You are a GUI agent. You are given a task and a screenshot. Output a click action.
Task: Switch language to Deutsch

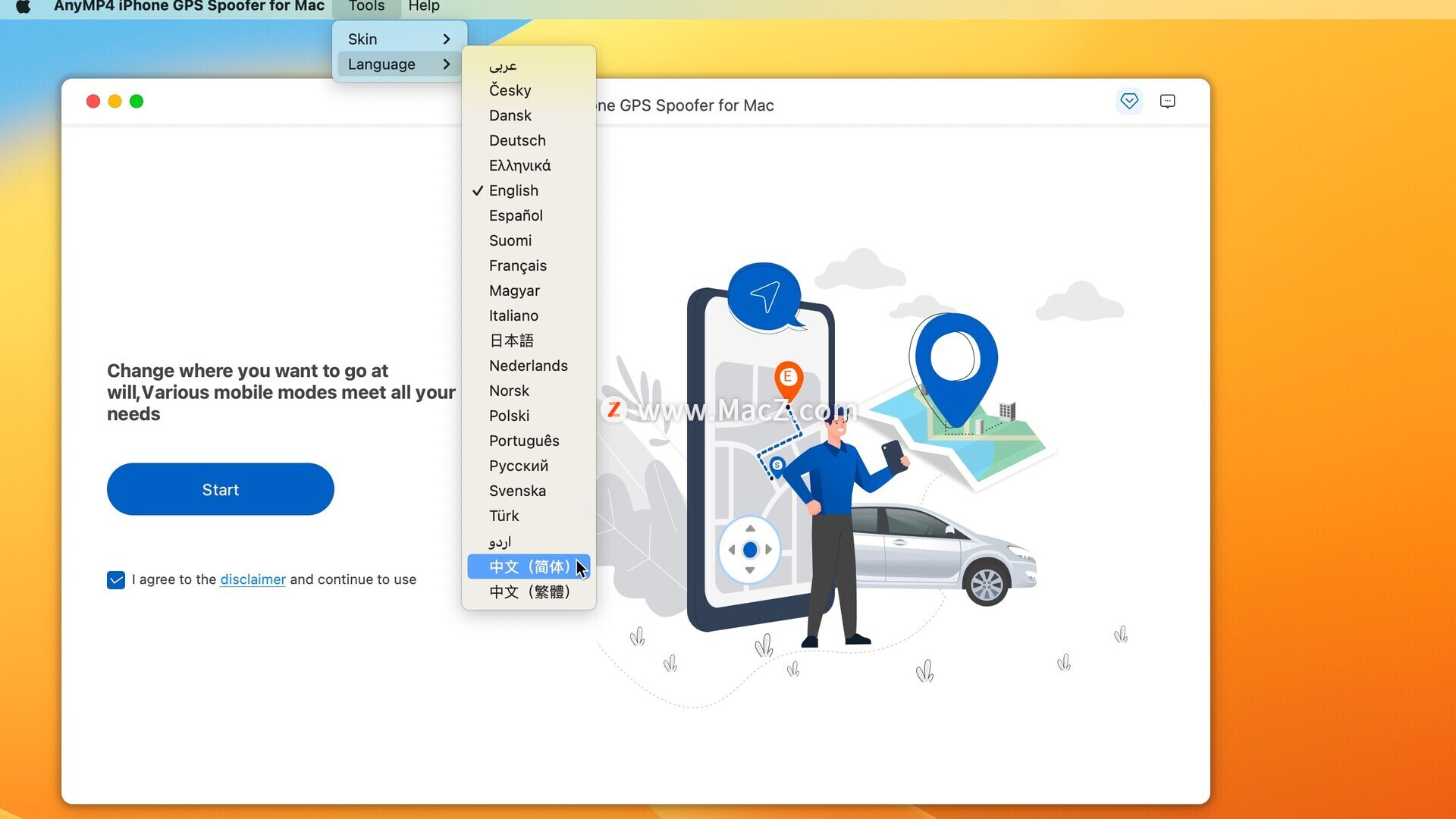point(529,140)
